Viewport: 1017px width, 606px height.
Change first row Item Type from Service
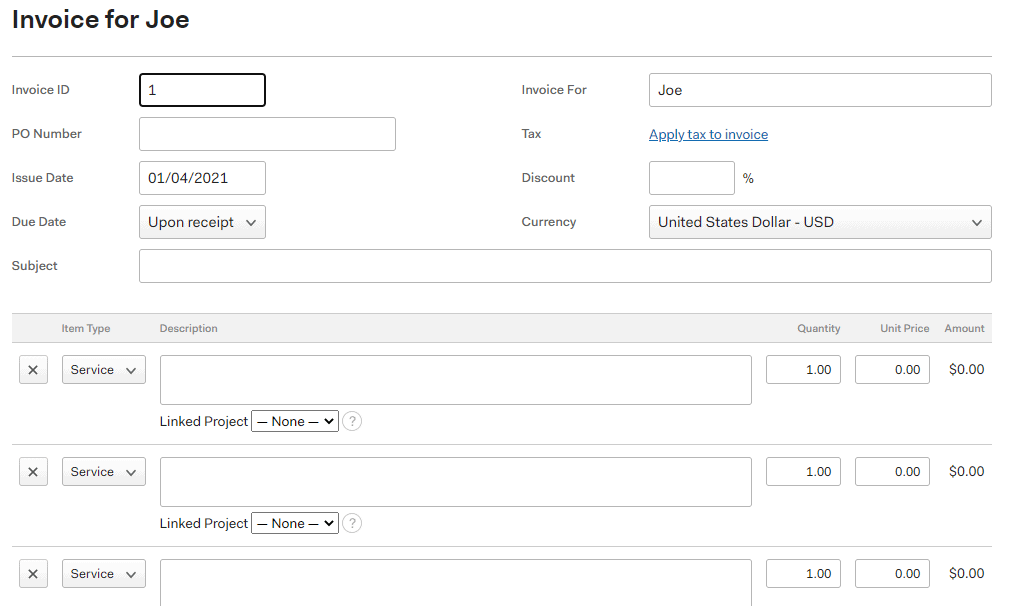coord(104,370)
